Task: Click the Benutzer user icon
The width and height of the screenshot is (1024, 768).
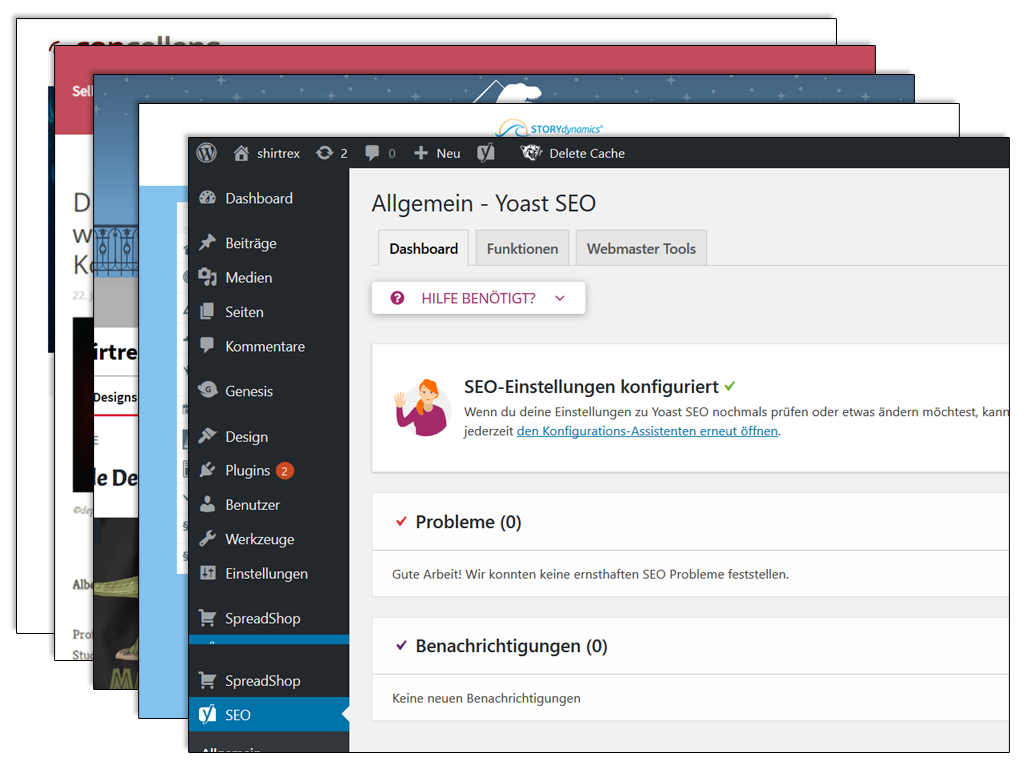Action: click(x=207, y=504)
